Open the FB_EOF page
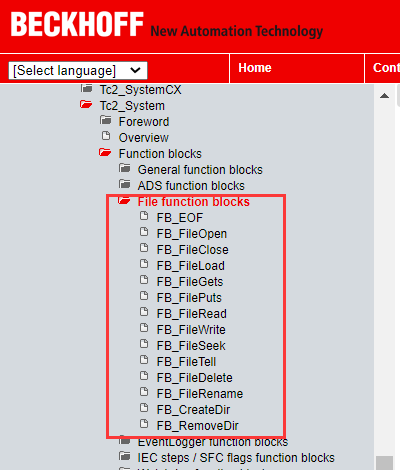The image size is (400, 470). pos(180,218)
